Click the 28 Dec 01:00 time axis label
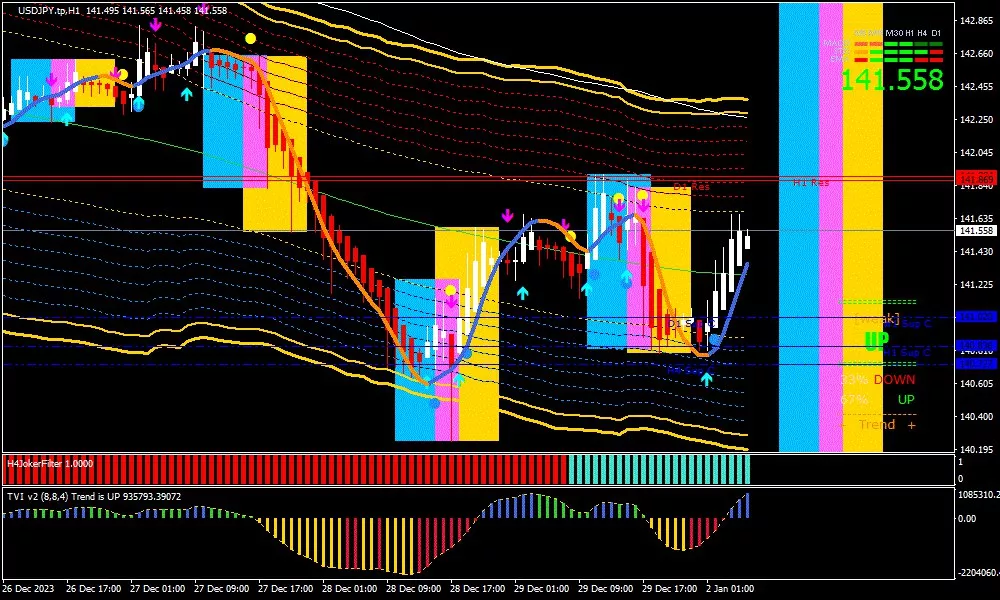 [349, 589]
